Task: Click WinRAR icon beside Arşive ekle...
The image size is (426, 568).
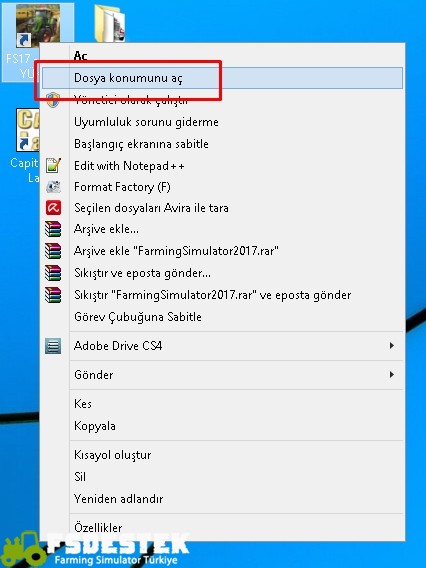Action: 53,229
